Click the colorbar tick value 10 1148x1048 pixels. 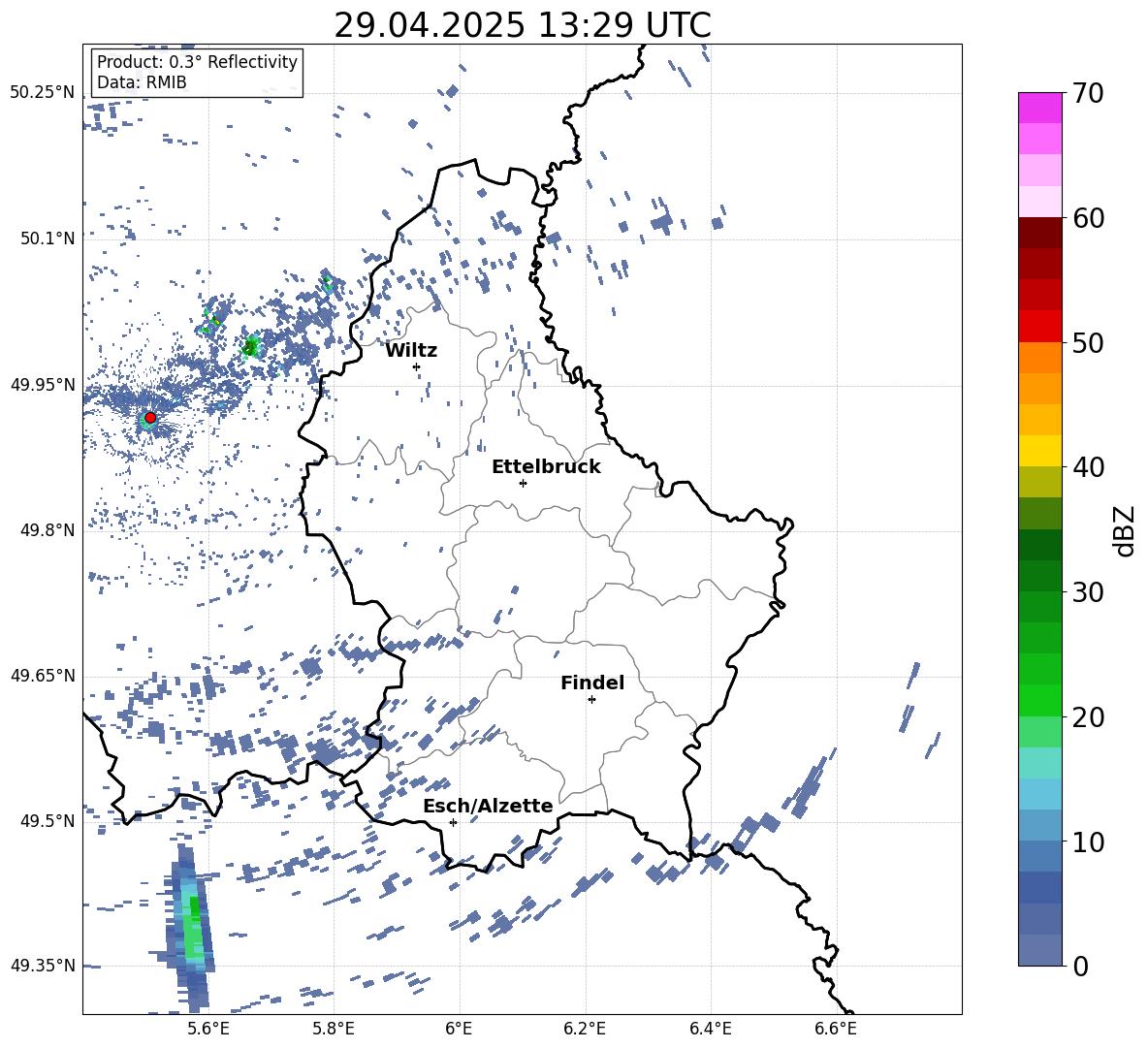tap(1088, 842)
